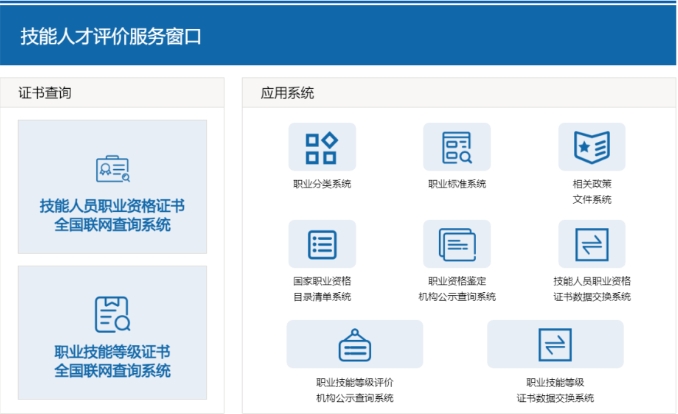Click the 职业资格鉴定机构公示查询系统 icon
The height and width of the screenshot is (414, 678).
click(x=456, y=245)
